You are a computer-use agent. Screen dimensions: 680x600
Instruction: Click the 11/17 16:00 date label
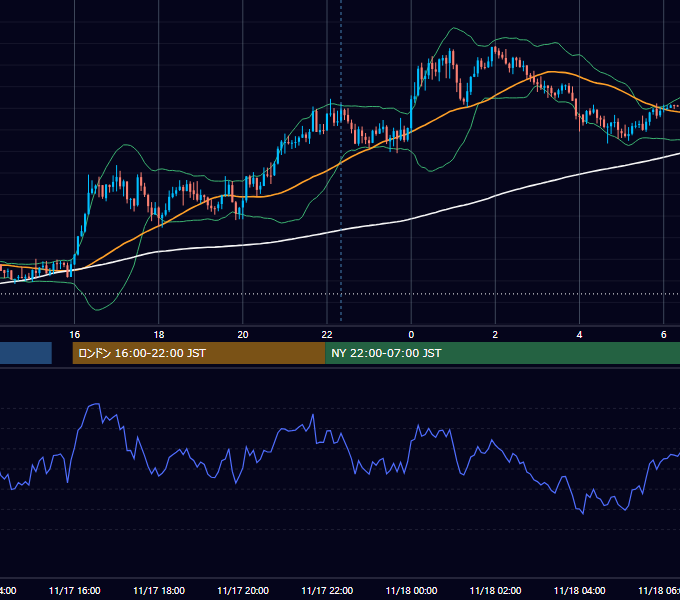[75, 590]
